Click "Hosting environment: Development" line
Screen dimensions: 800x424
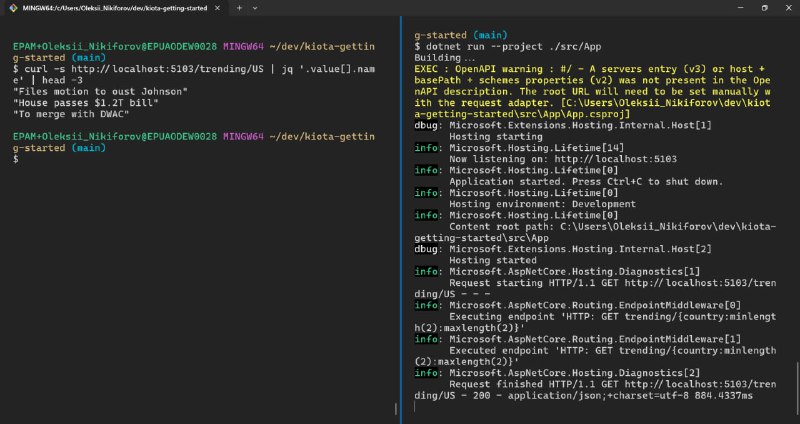point(542,204)
